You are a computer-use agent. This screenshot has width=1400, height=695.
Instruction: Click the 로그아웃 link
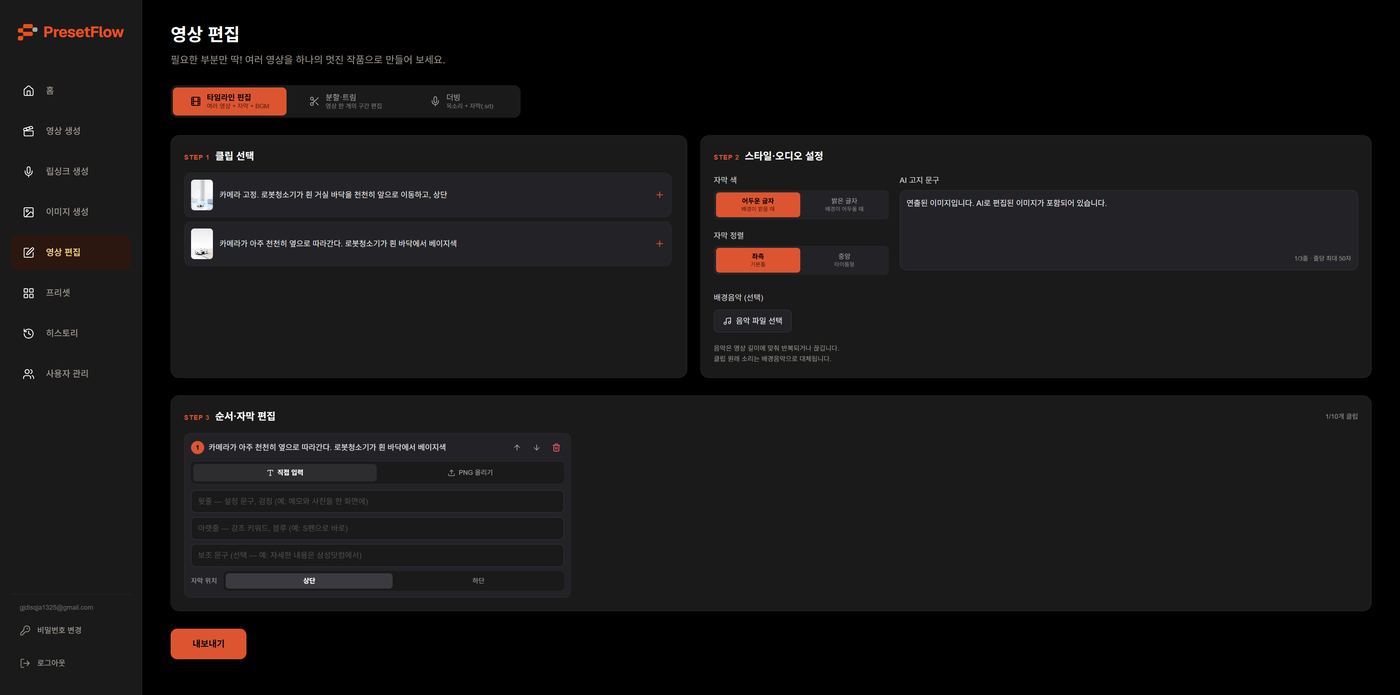pos(43,663)
